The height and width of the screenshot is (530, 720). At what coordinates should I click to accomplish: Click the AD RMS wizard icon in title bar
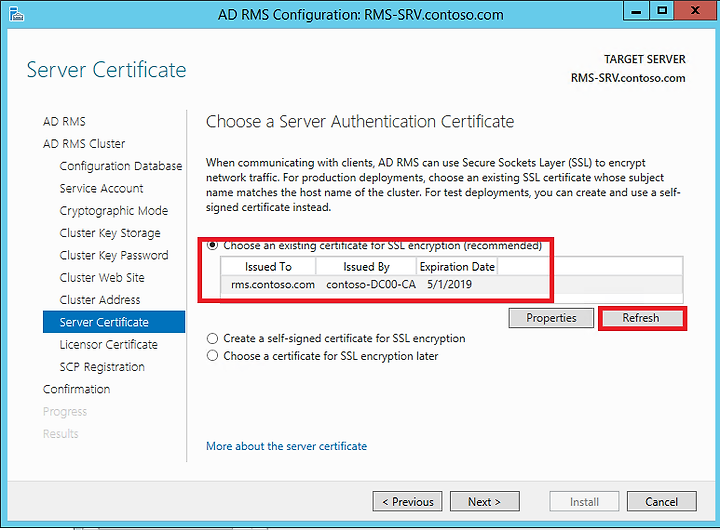tap(16, 14)
